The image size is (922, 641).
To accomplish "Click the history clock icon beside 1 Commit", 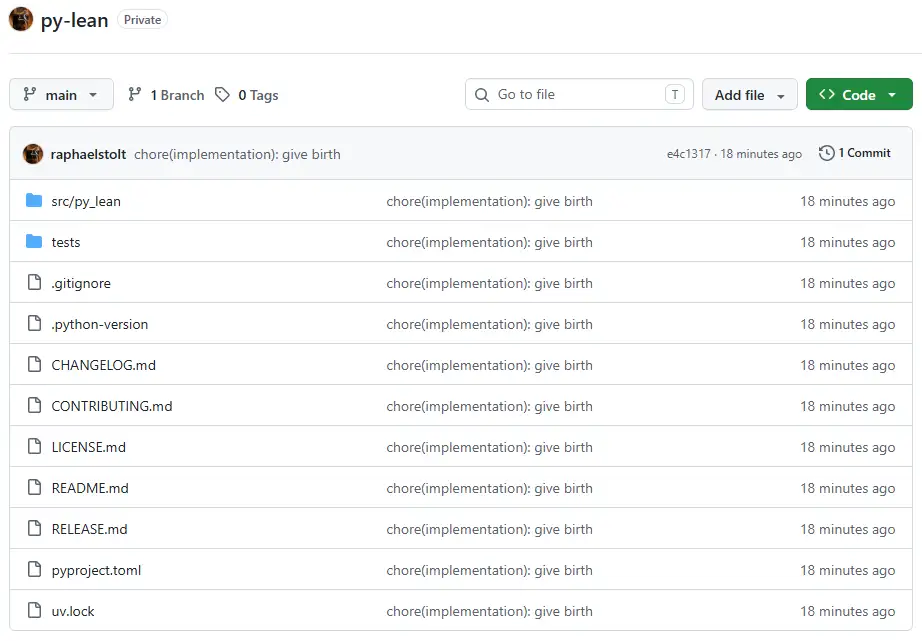I will click(826, 153).
